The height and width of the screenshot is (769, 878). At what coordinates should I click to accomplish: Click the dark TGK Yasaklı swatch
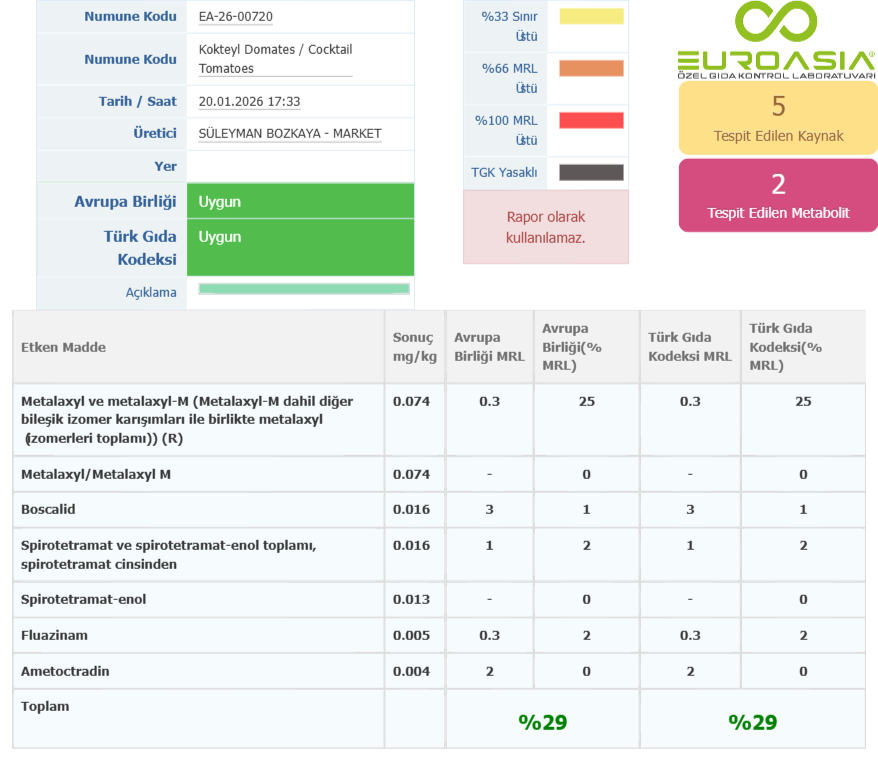[x=591, y=172]
